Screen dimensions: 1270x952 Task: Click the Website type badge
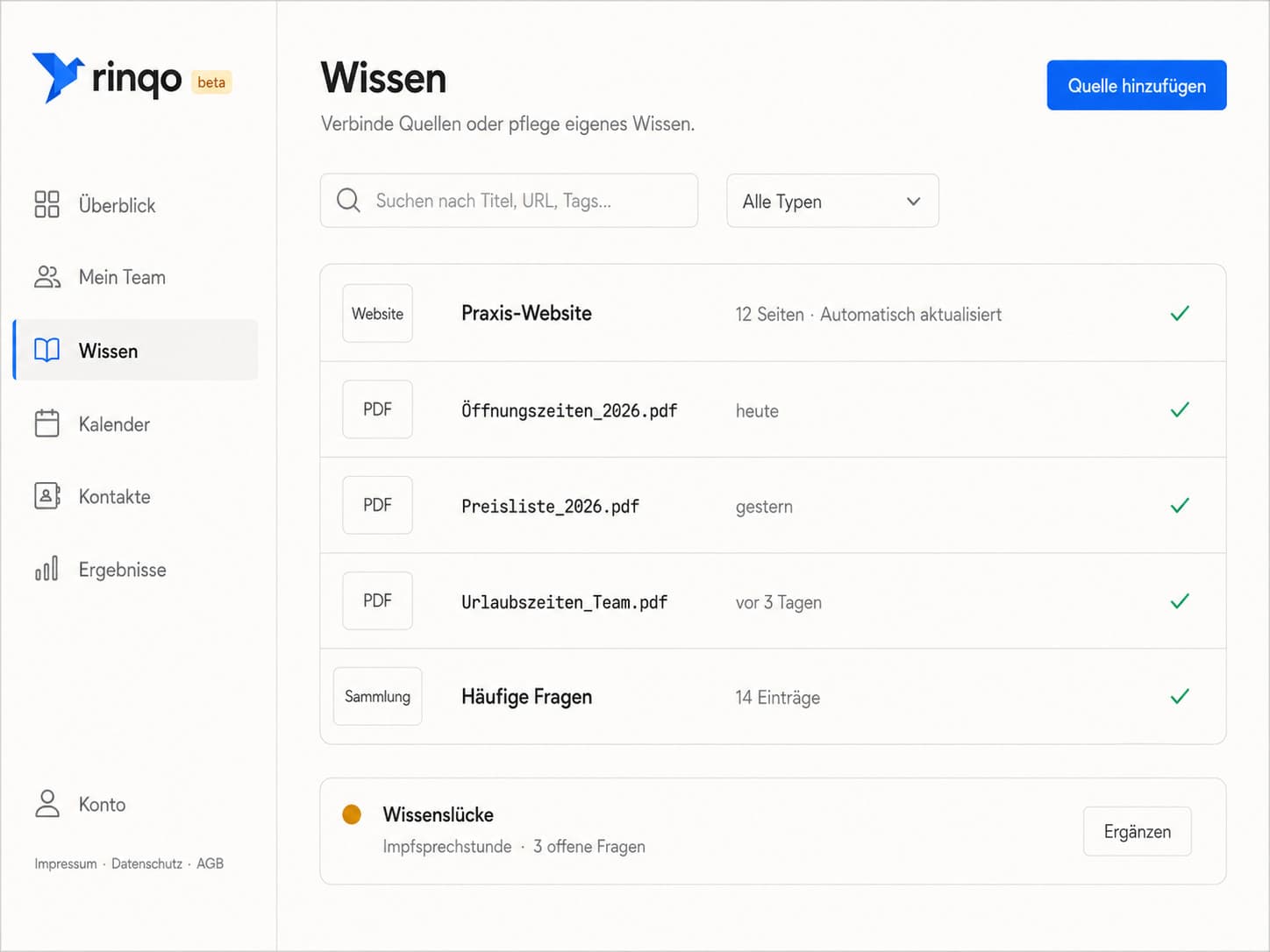[x=377, y=313]
